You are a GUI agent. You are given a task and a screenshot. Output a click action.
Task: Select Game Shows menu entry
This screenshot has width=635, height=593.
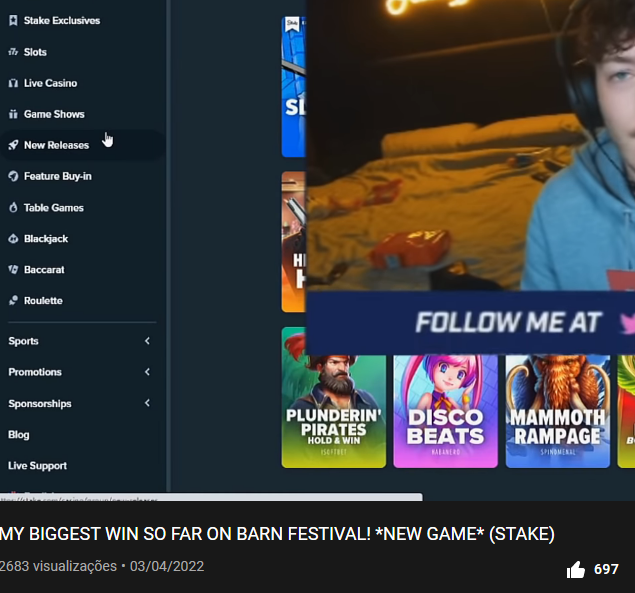(54, 114)
